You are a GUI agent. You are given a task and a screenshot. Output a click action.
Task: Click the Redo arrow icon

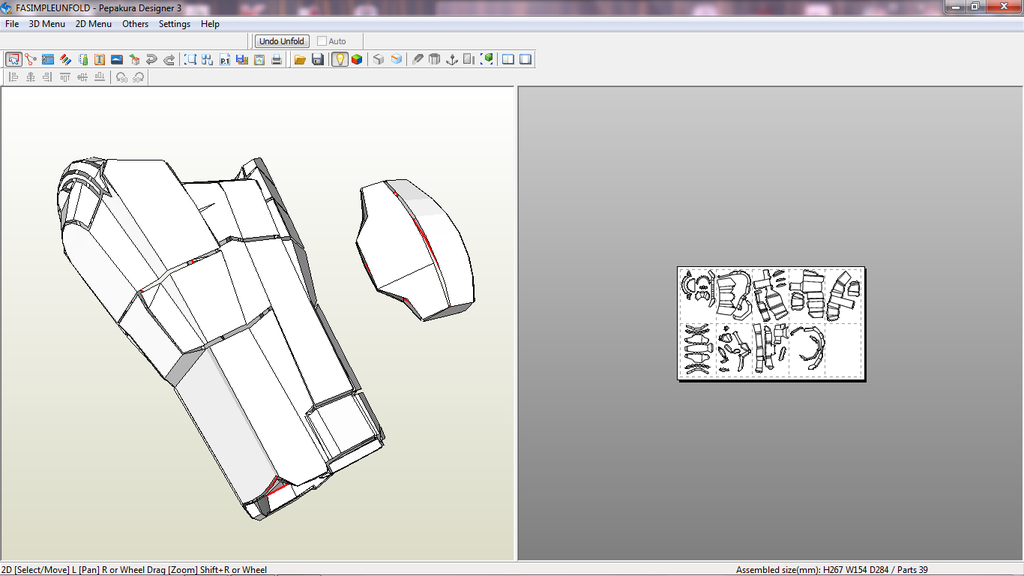click(x=168, y=60)
